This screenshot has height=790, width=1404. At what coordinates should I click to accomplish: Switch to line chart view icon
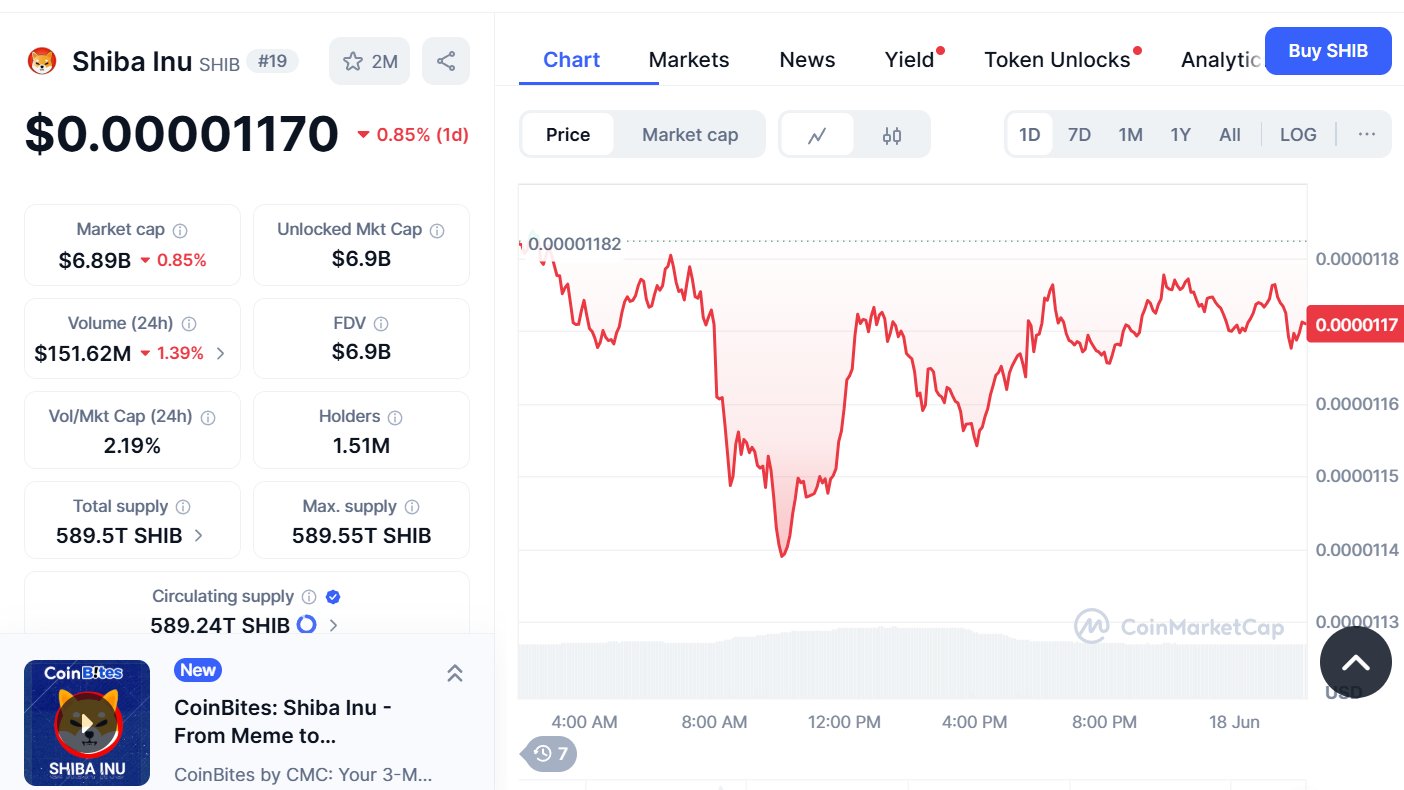[817, 135]
